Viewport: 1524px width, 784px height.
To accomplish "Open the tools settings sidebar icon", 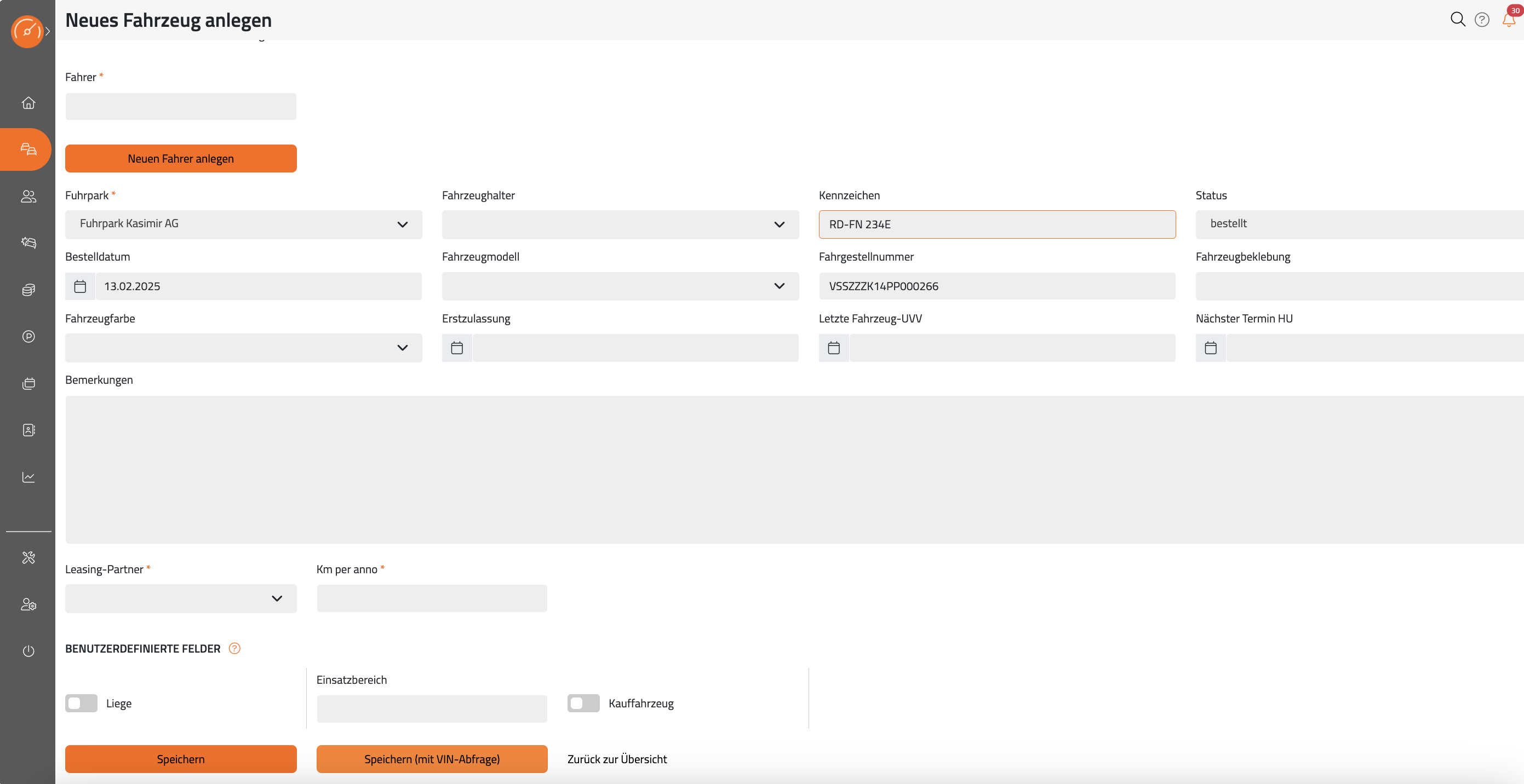I will coord(28,557).
